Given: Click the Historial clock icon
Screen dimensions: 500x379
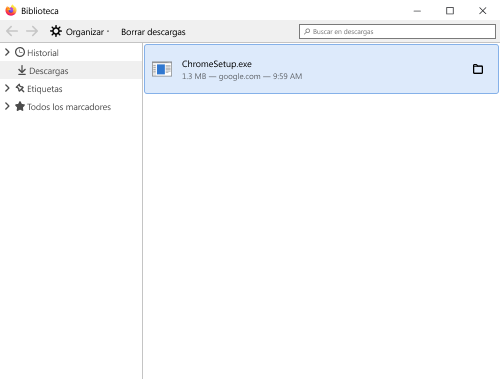Looking at the screenshot, I should tap(20, 52).
